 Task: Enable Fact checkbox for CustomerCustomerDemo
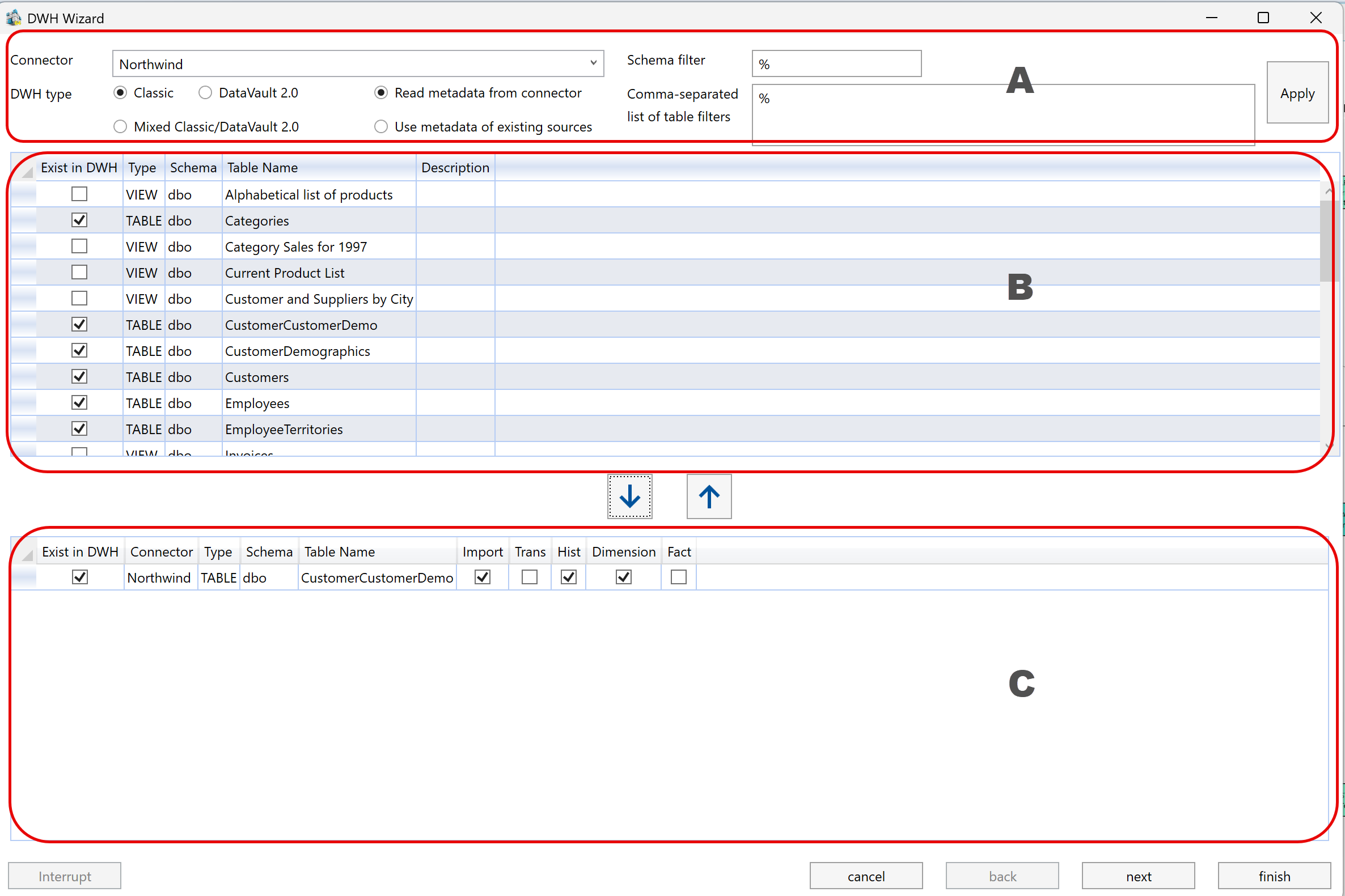click(679, 577)
